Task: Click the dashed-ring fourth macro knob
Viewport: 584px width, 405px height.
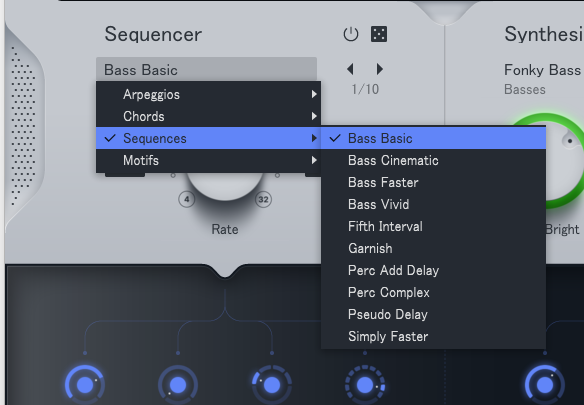Action: click(365, 385)
